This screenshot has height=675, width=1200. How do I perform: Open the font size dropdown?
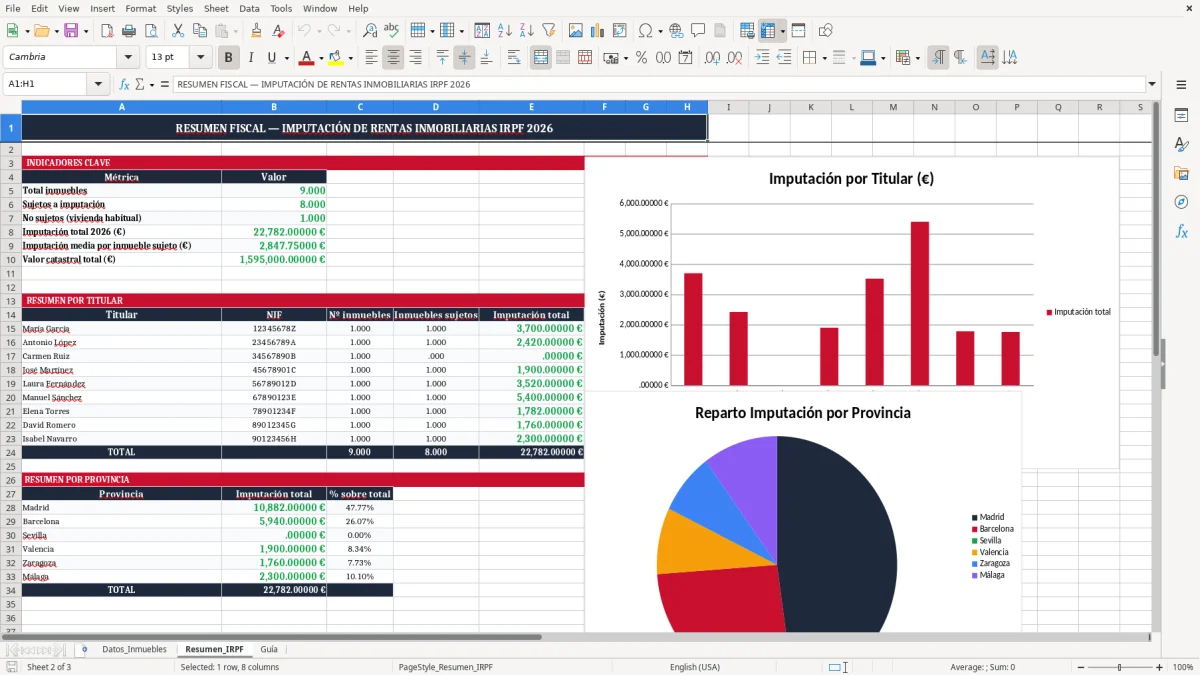201,58
